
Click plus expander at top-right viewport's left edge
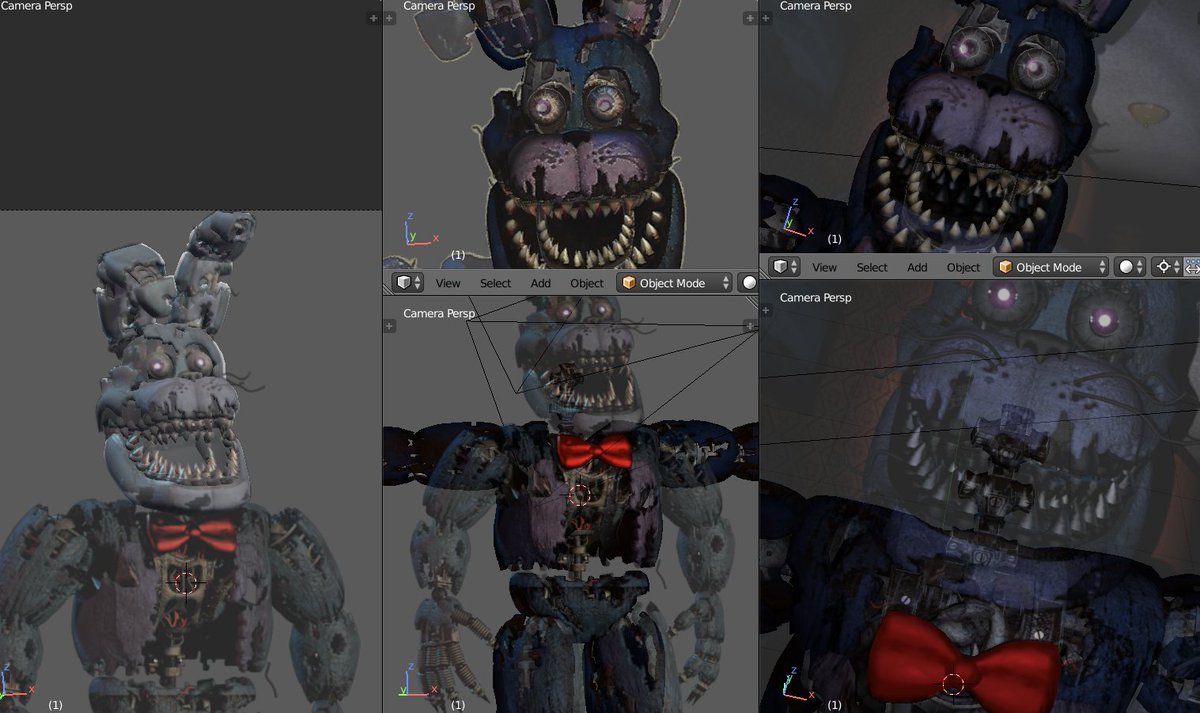pyautogui.click(x=766, y=18)
